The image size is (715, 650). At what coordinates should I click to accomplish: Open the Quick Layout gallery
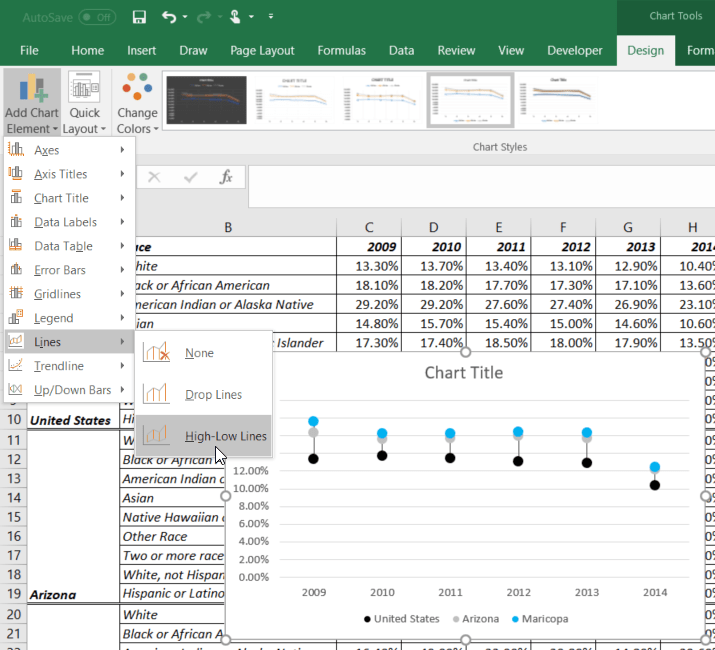pyautogui.click(x=84, y=103)
